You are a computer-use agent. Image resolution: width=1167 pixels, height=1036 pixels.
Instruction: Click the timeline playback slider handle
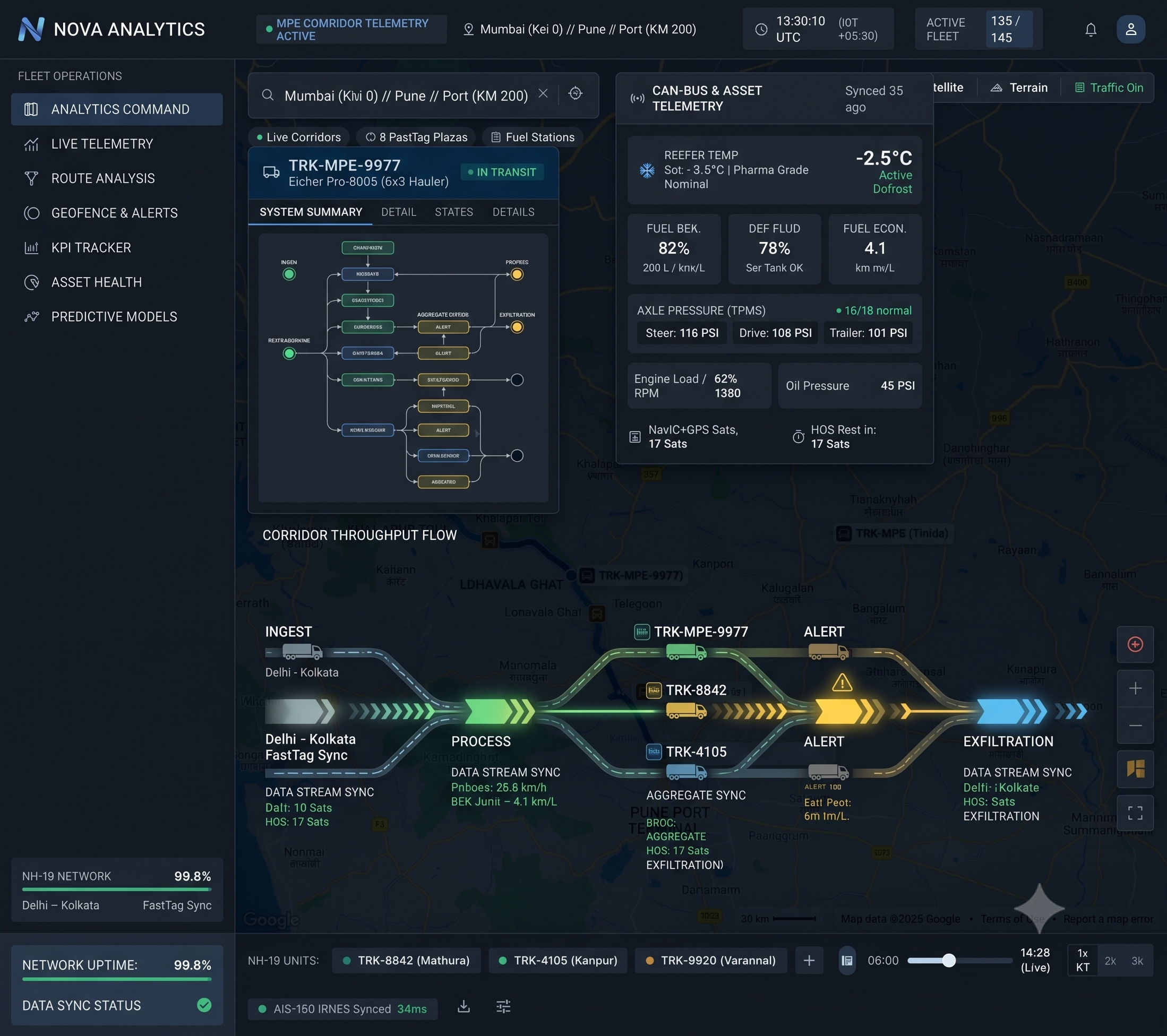coord(948,961)
